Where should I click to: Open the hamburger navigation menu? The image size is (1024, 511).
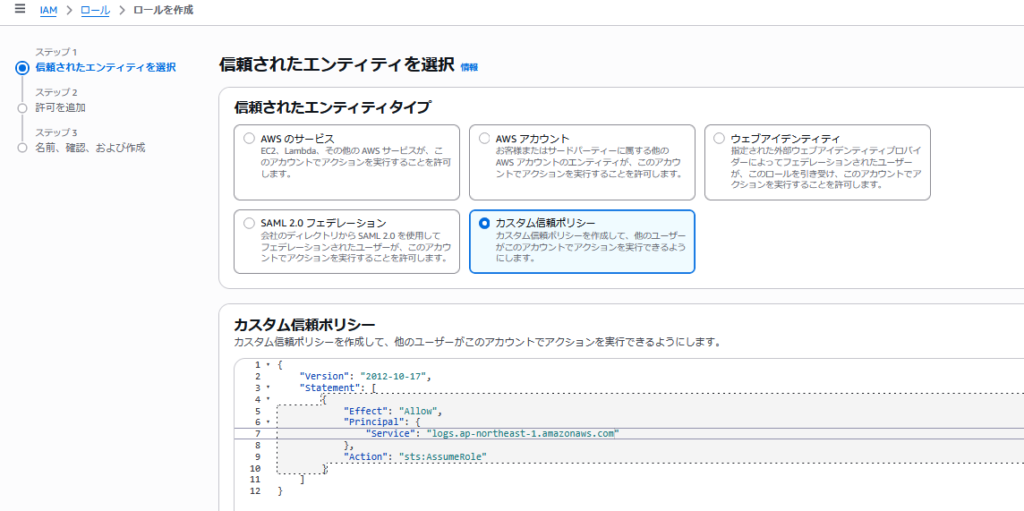pos(20,9)
